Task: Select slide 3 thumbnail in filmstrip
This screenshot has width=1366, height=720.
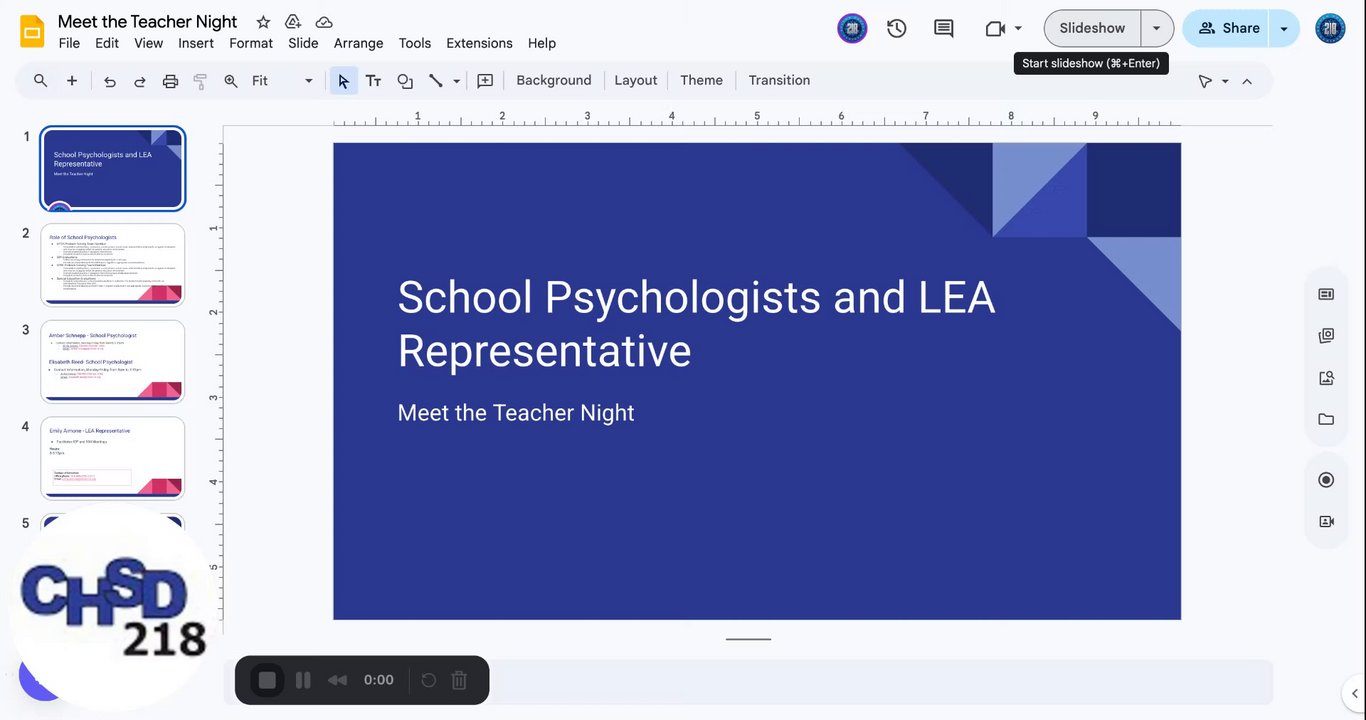Action: (x=113, y=361)
